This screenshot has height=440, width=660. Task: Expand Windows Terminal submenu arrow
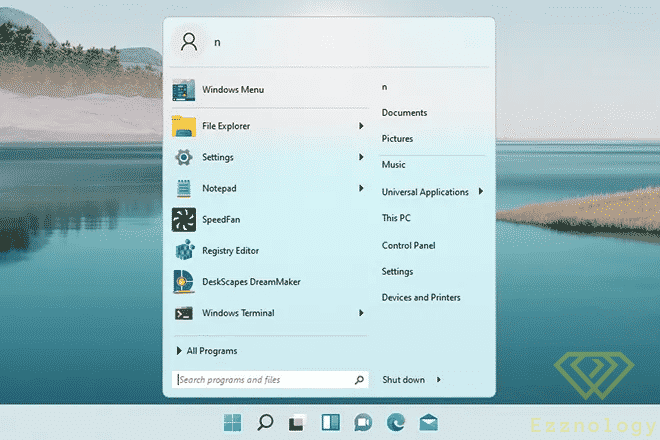pyautogui.click(x=361, y=313)
